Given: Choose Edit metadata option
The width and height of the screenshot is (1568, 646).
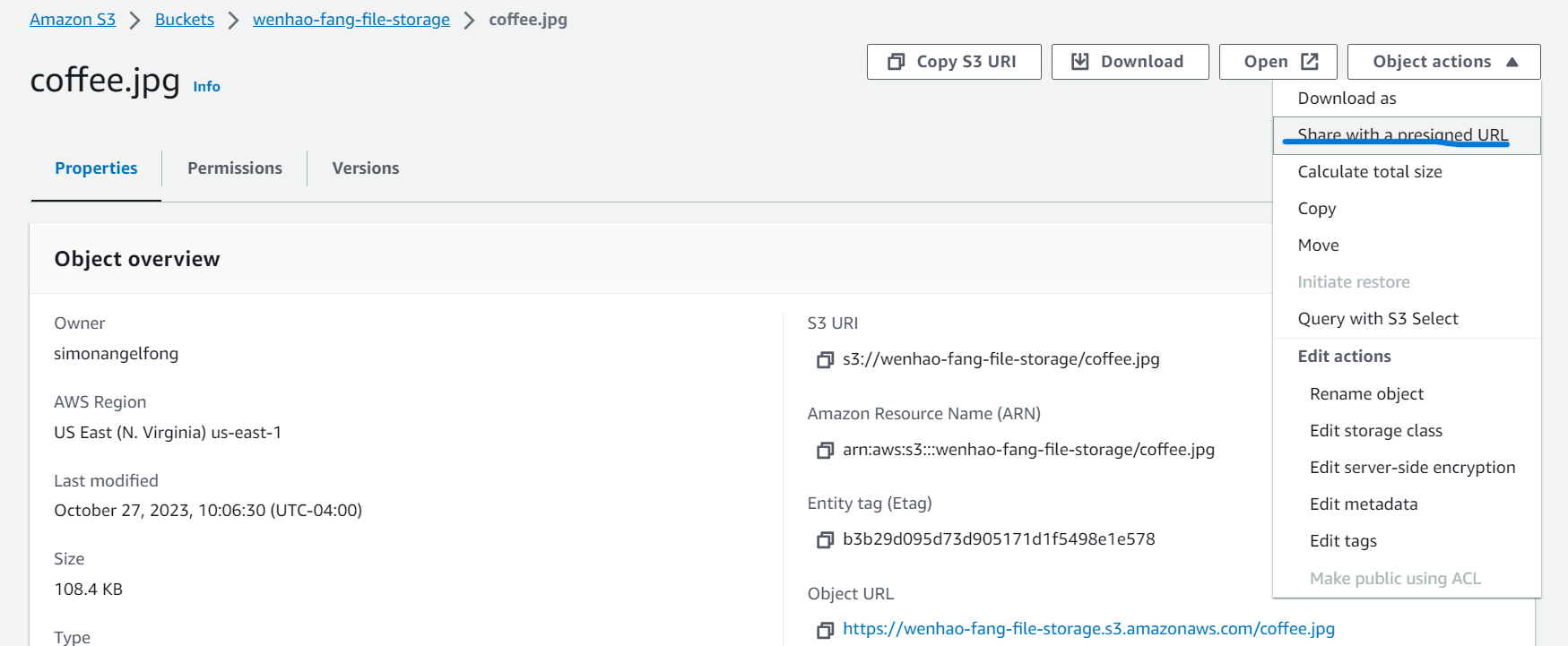Looking at the screenshot, I should click(x=1407, y=504).
